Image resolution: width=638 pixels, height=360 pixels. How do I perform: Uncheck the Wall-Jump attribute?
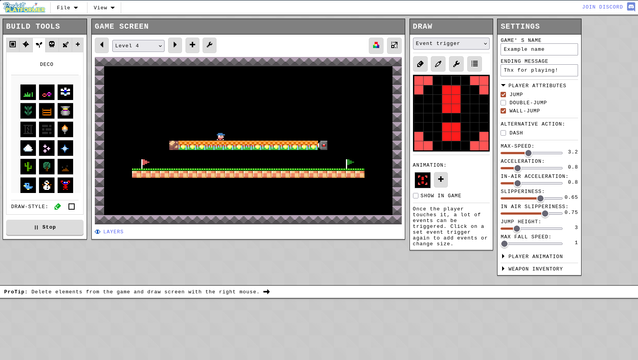click(503, 111)
